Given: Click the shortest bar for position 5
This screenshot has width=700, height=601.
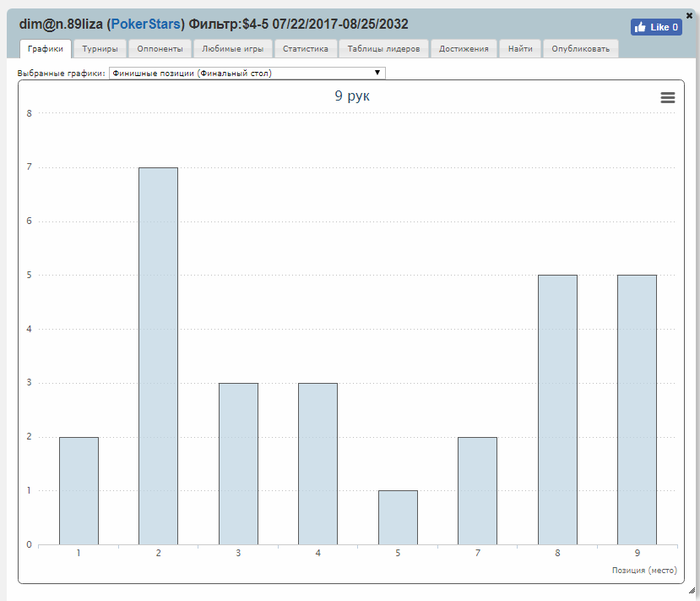Looking at the screenshot, I should 398,518.
